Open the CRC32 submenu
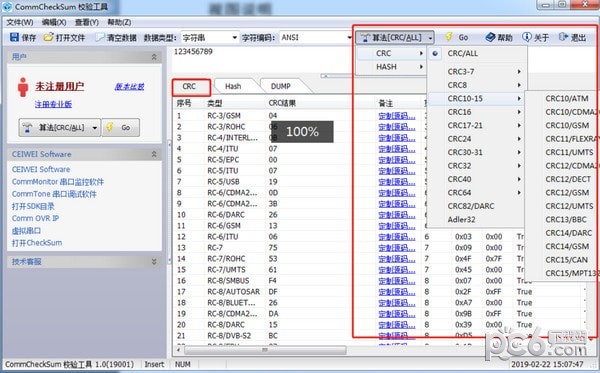 476,166
